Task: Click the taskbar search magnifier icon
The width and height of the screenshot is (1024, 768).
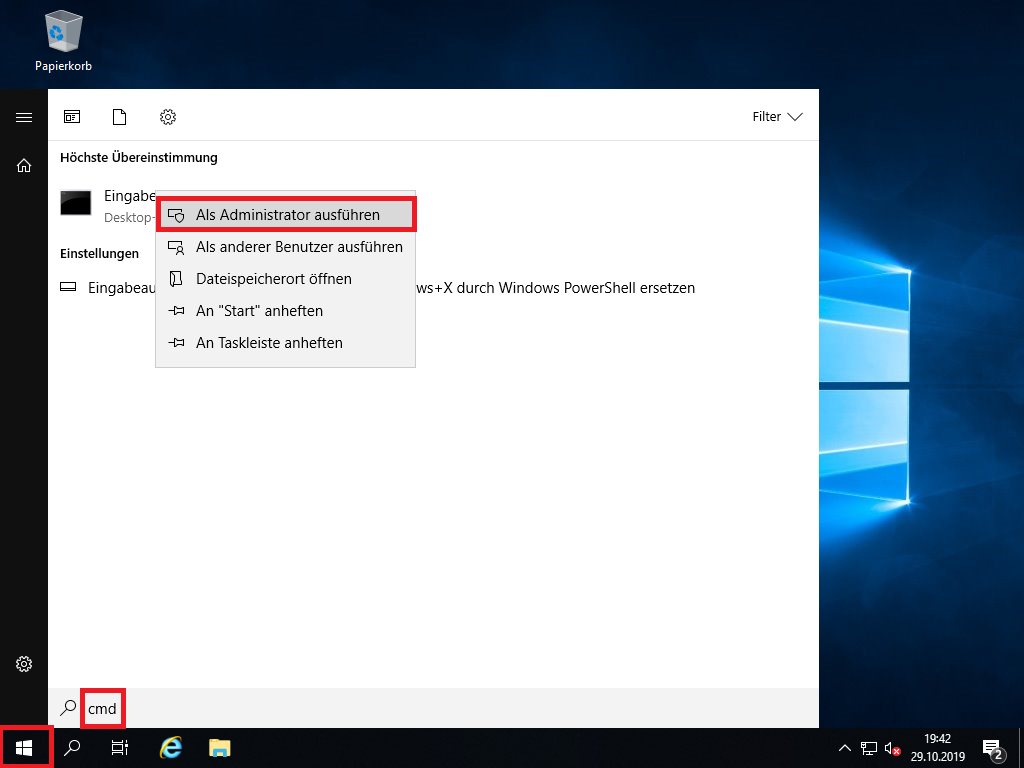Action: click(72, 747)
